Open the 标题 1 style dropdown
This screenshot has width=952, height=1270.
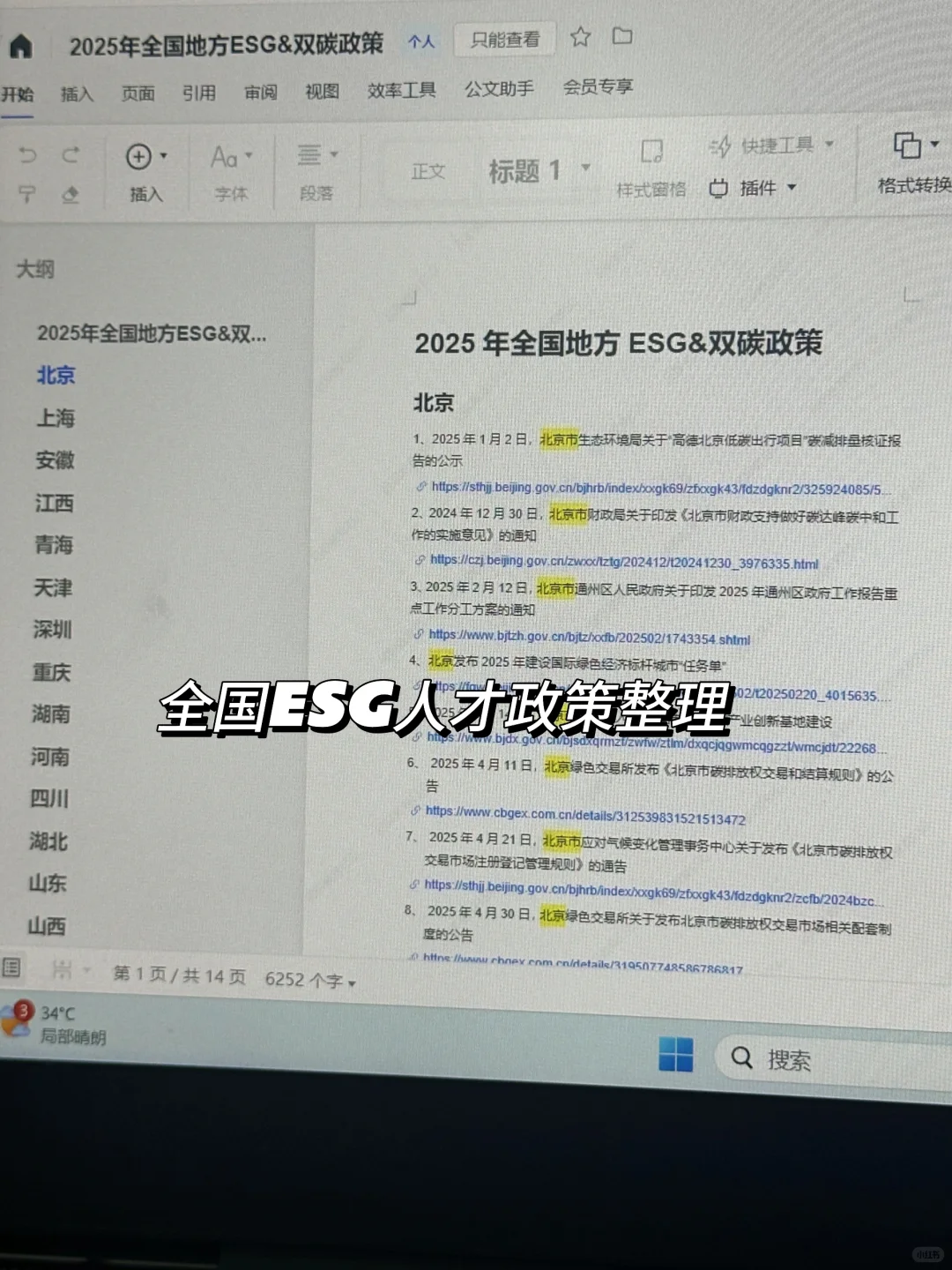584,168
